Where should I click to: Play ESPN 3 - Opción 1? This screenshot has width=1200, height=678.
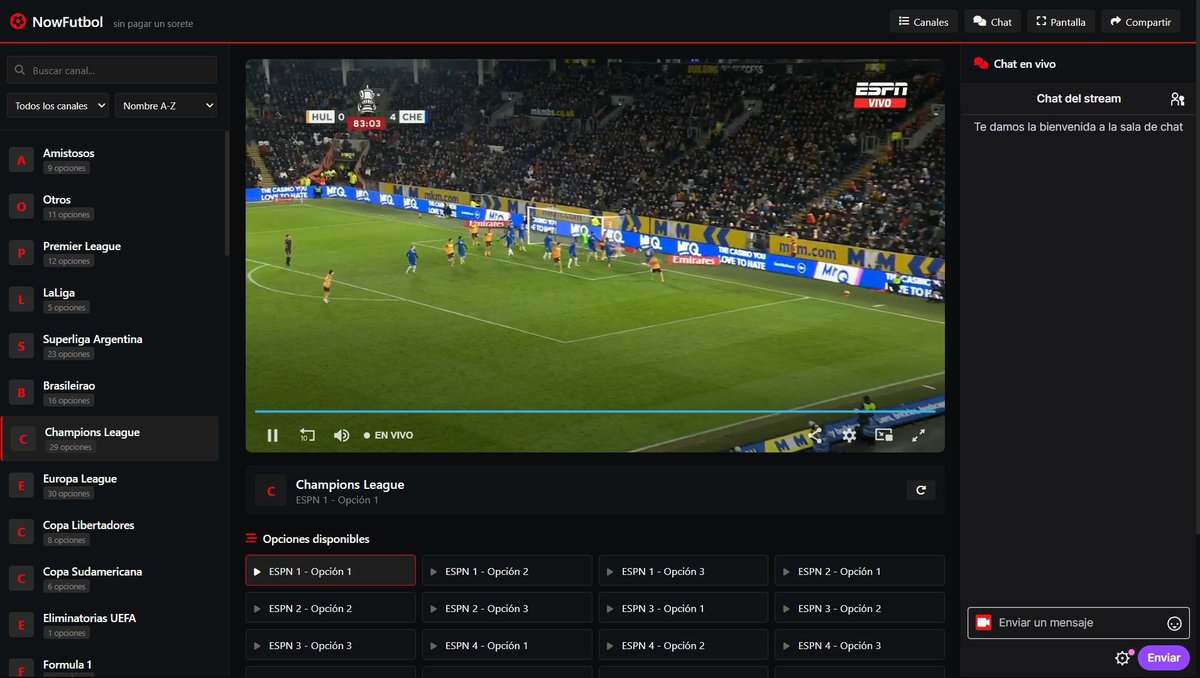(683, 608)
